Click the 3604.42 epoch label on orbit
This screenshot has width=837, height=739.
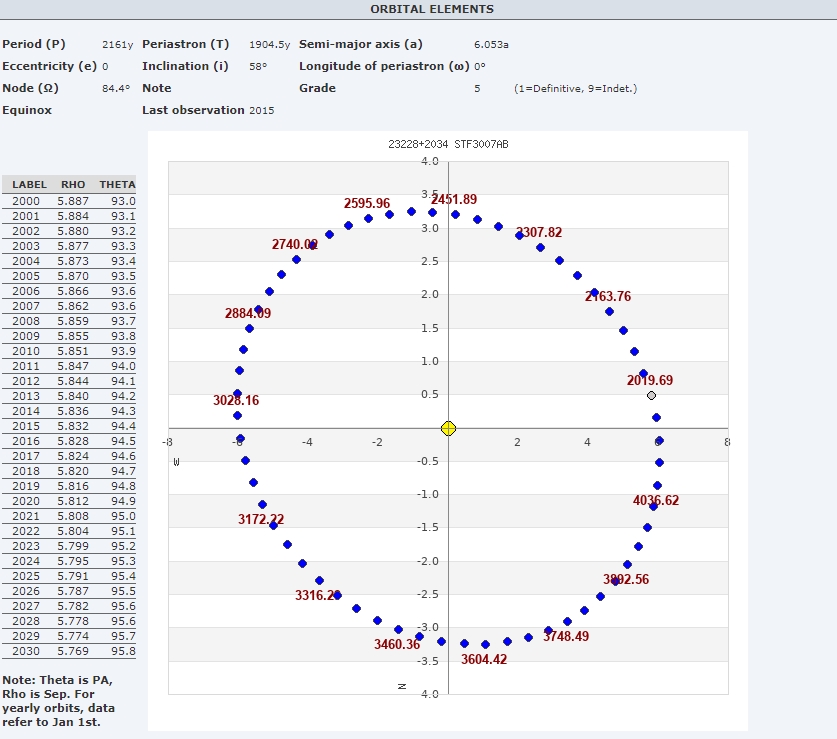484,660
